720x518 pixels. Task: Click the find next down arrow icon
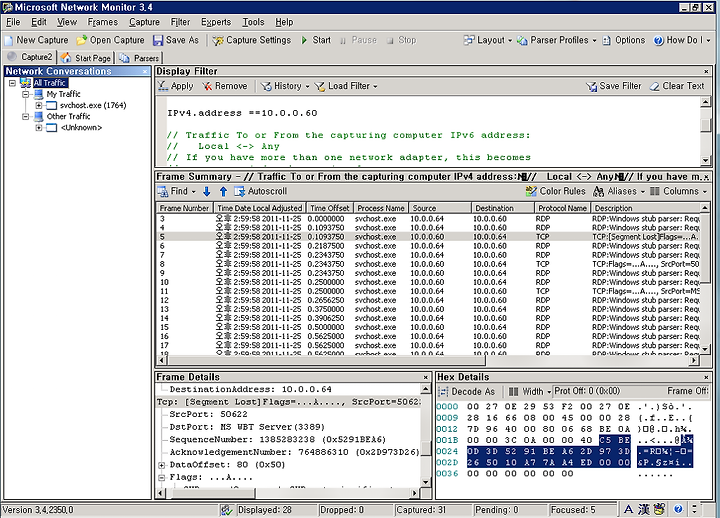coord(207,191)
